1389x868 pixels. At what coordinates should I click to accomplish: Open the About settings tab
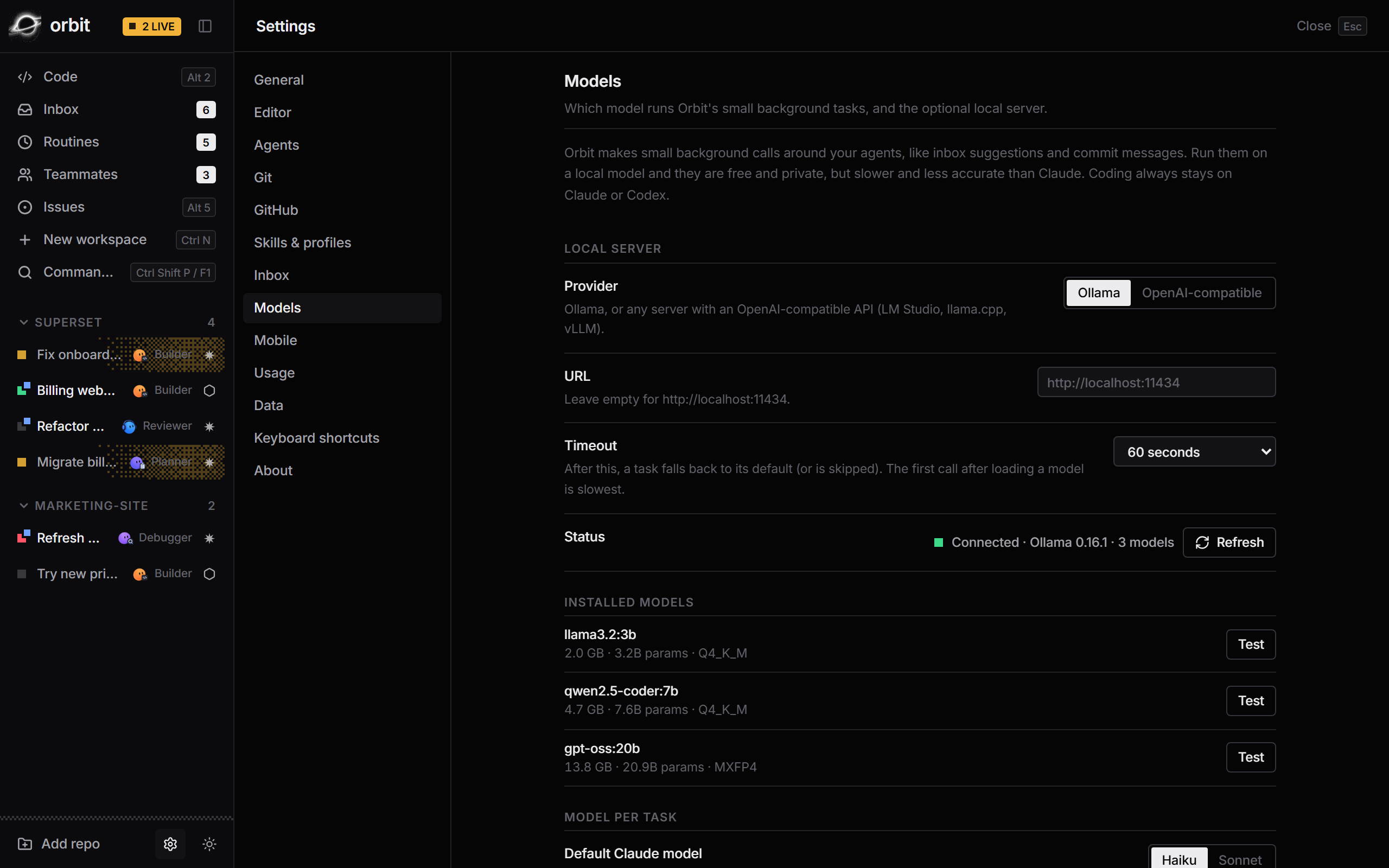click(342, 471)
